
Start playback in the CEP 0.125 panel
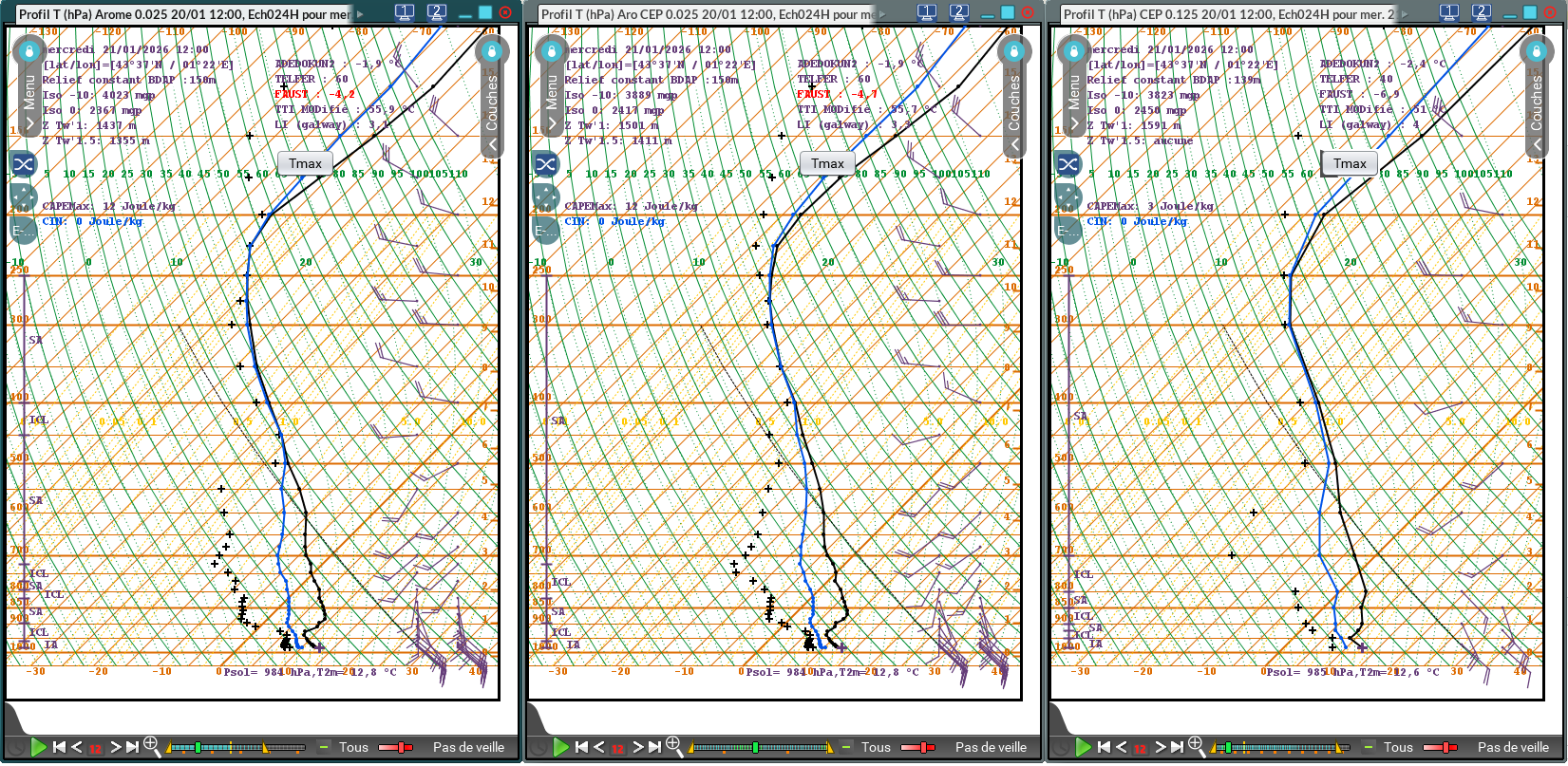[1083, 747]
